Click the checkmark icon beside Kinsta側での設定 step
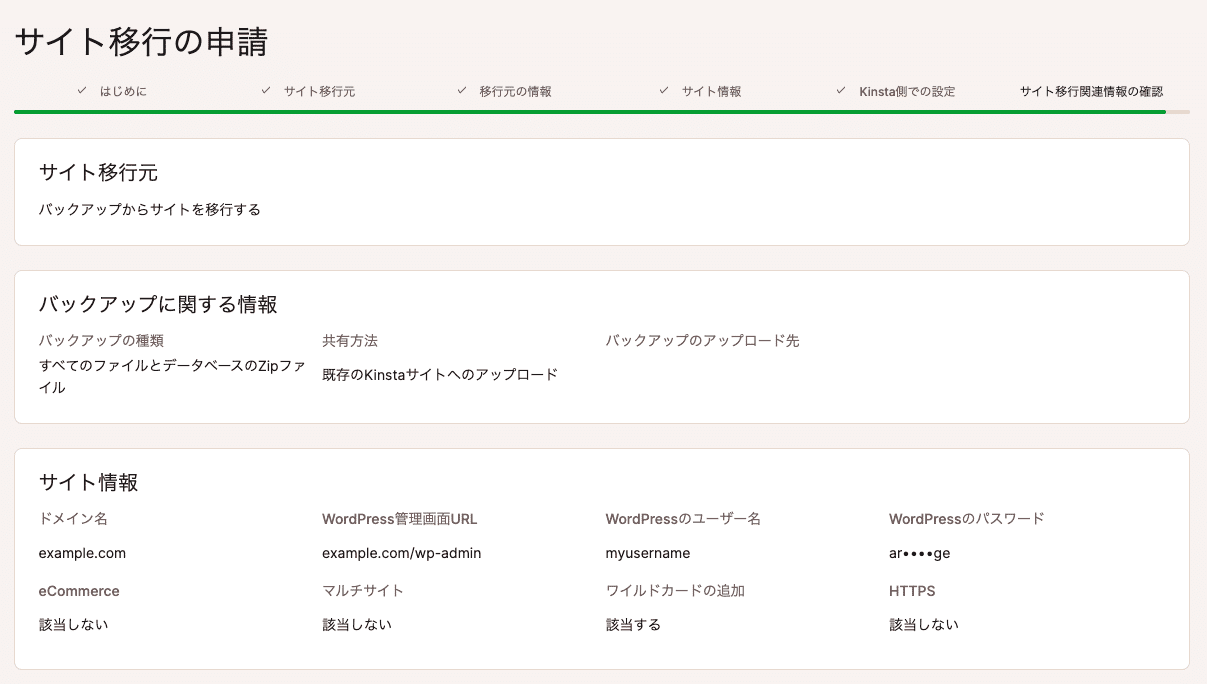Screen dimensions: 1207x684 click(839, 90)
